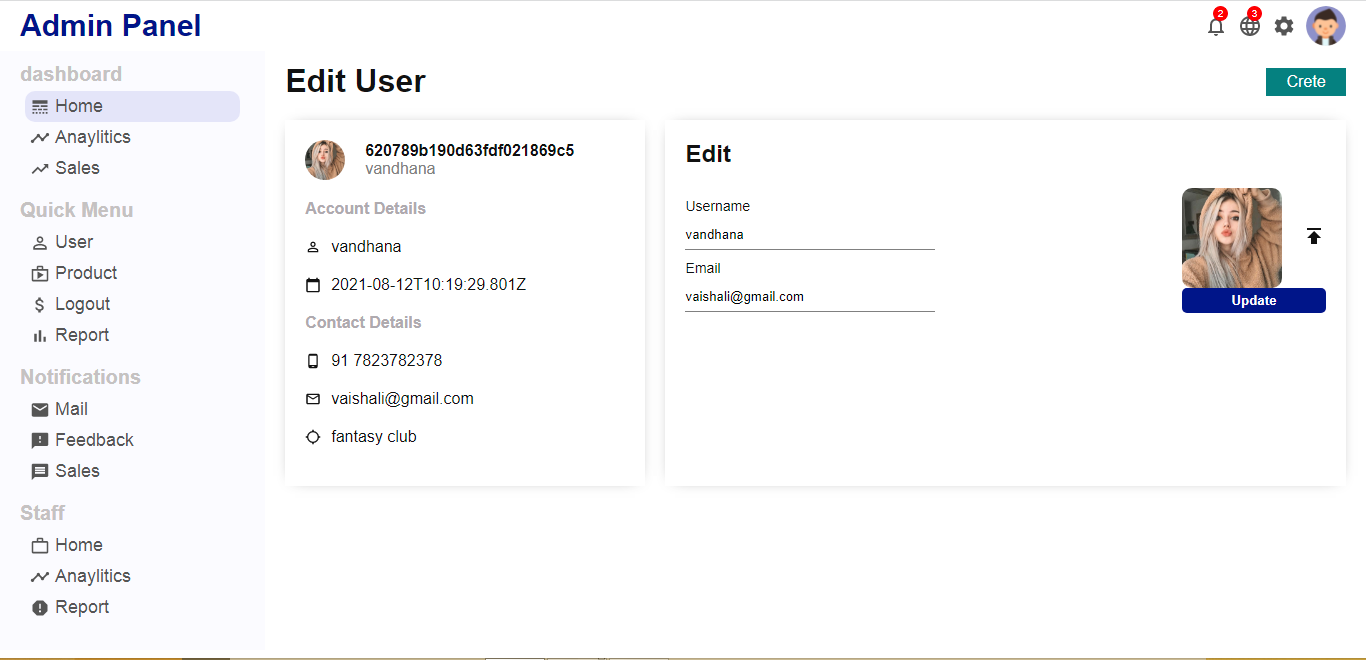This screenshot has width=1366, height=660.
Task: Click the language globe icon
Action: (x=1249, y=26)
